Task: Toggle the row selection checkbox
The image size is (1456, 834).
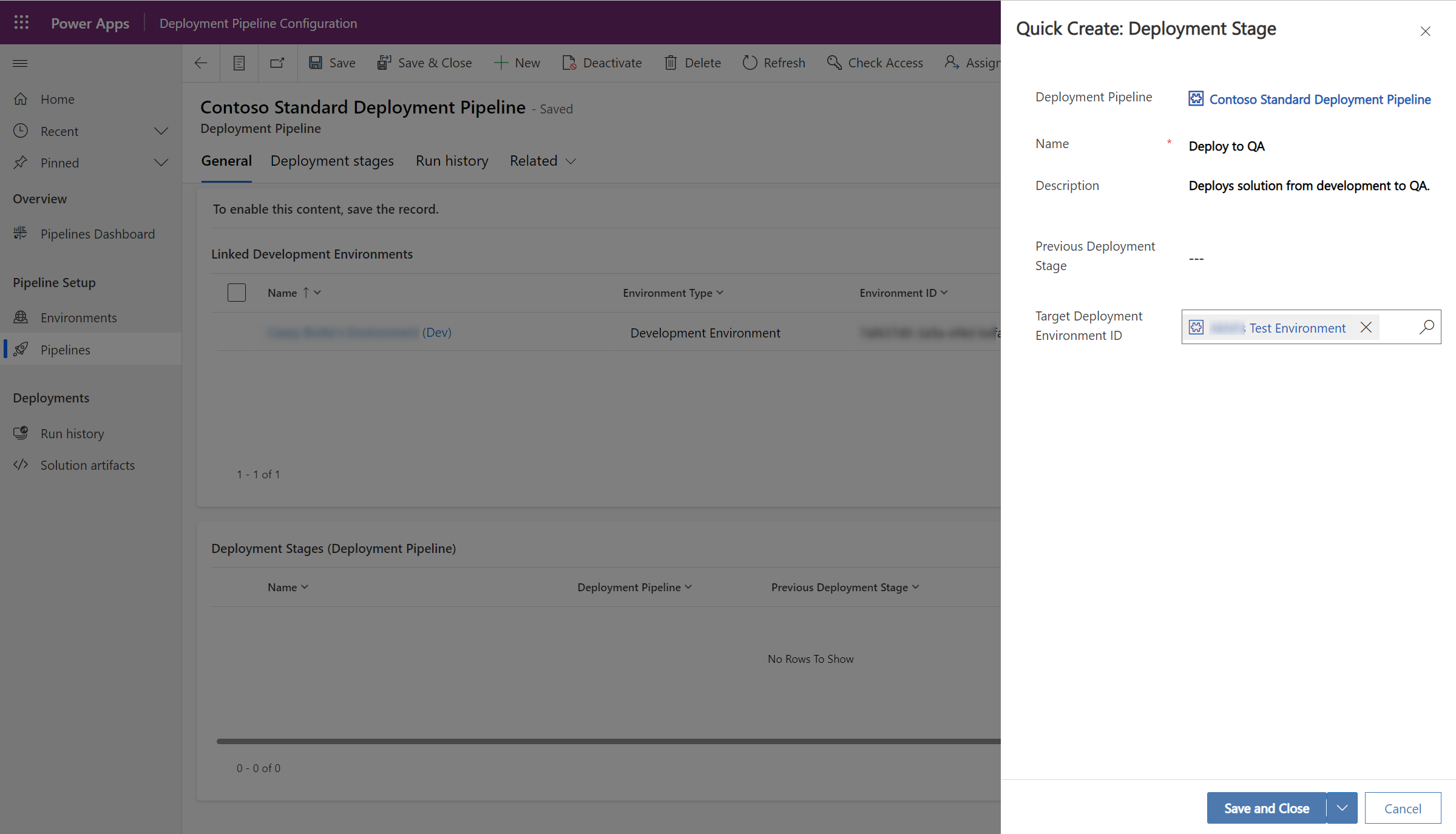Action: [x=236, y=292]
